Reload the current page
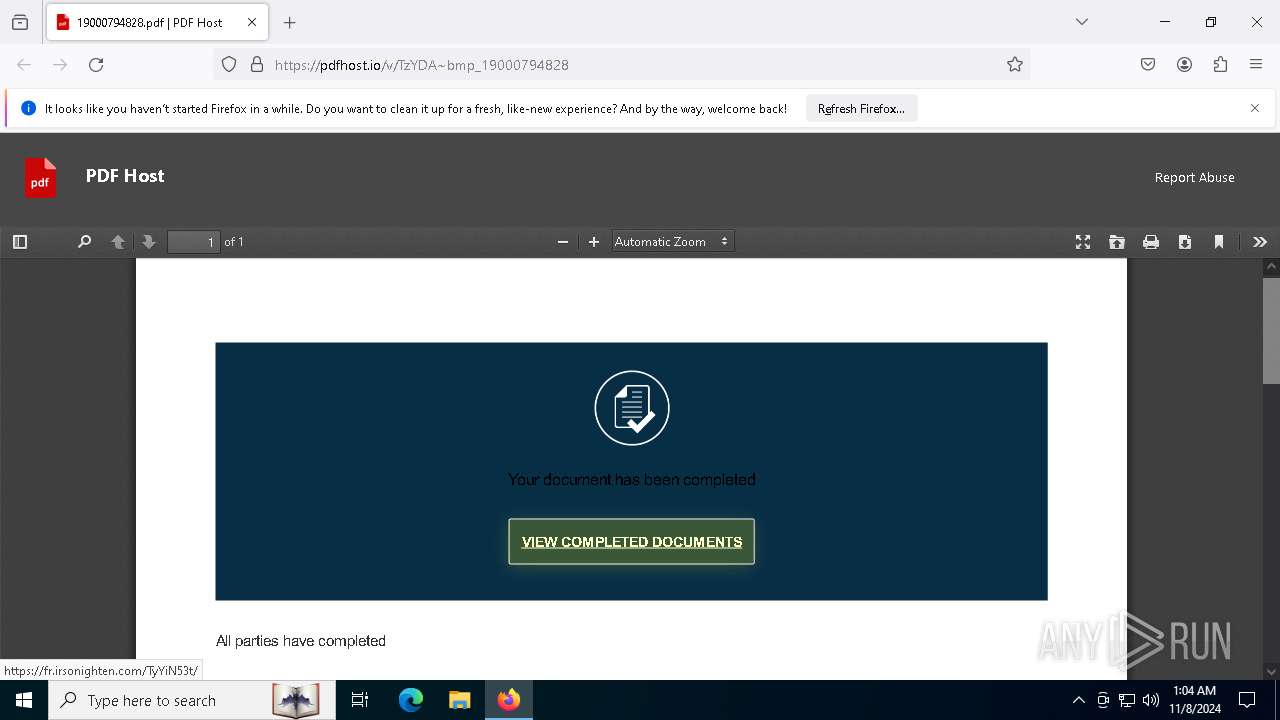This screenshot has width=1280, height=720. click(x=96, y=65)
